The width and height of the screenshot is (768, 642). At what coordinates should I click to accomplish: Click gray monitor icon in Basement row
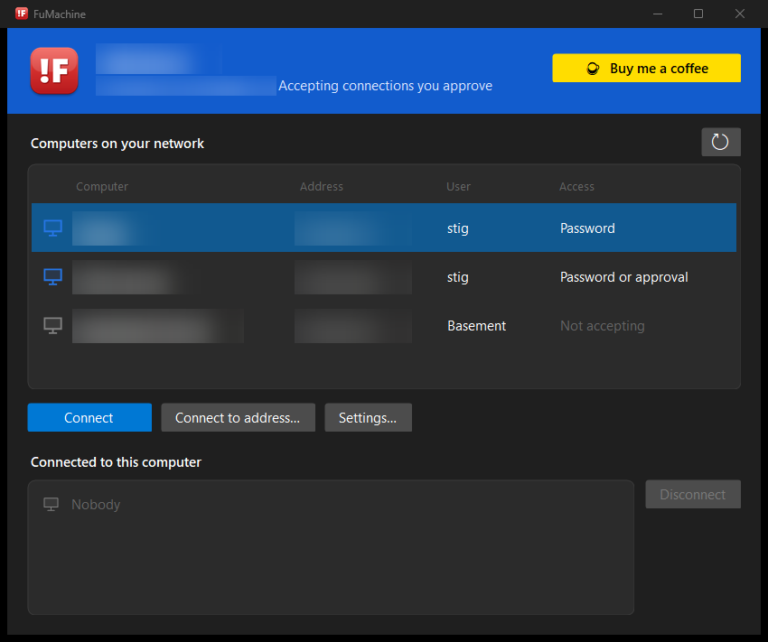coord(53,326)
